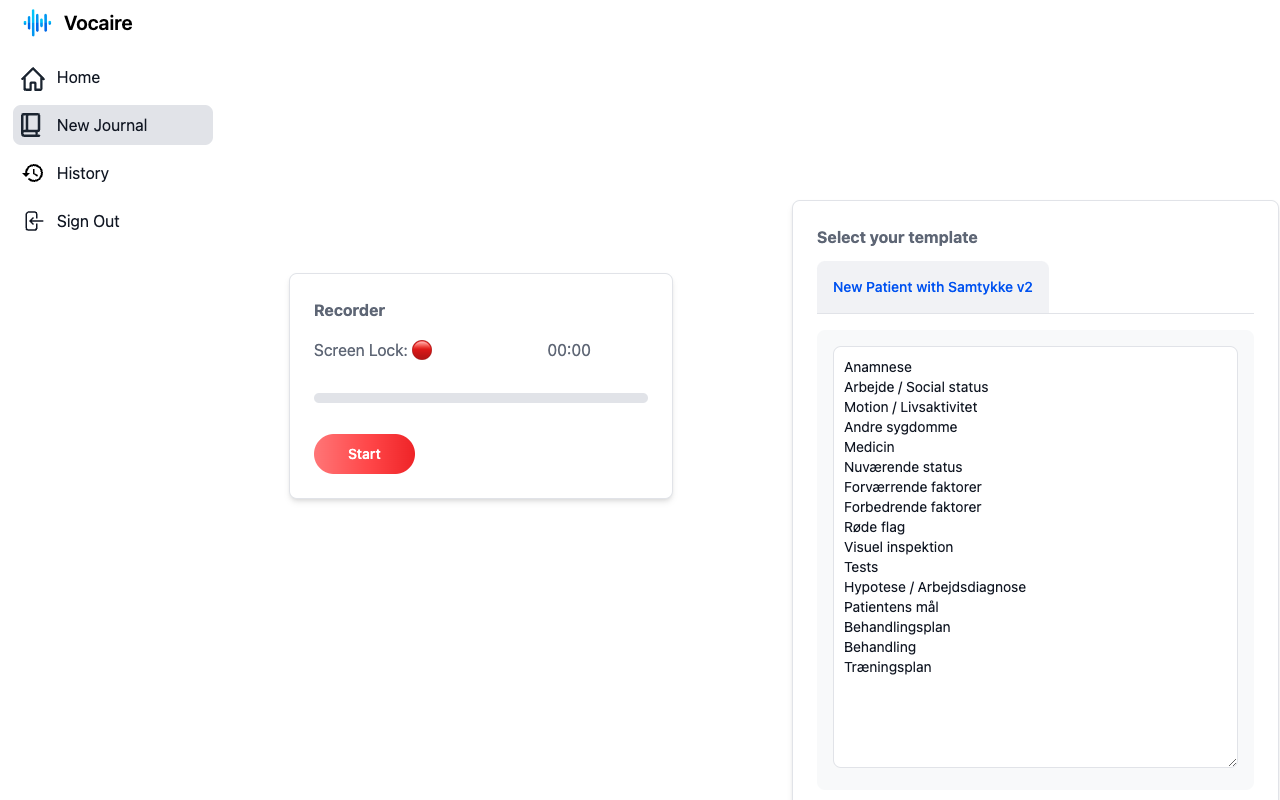
Task: Click the red Screen Lock indicator icon
Action: (x=422, y=350)
